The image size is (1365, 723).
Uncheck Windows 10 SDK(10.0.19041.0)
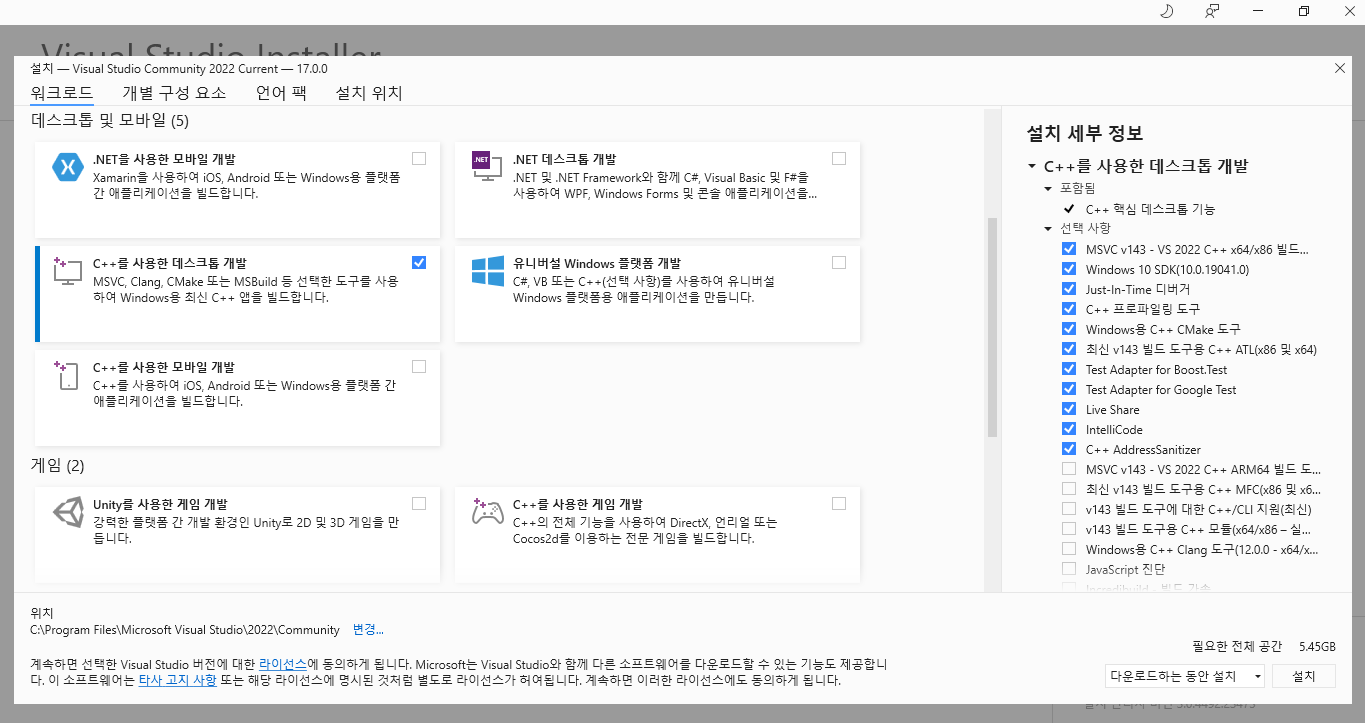tap(1068, 269)
